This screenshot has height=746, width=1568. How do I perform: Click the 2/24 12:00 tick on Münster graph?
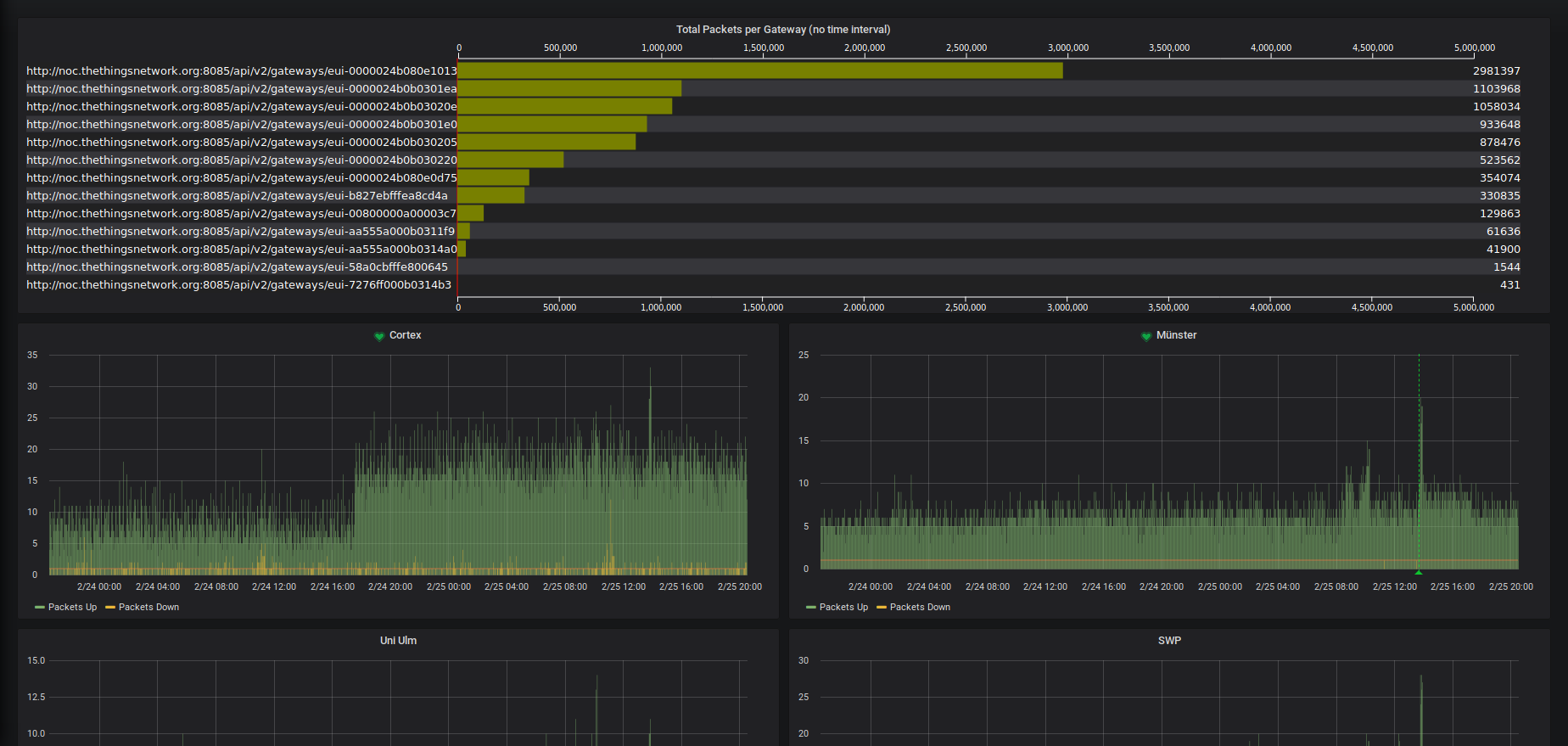1045,586
